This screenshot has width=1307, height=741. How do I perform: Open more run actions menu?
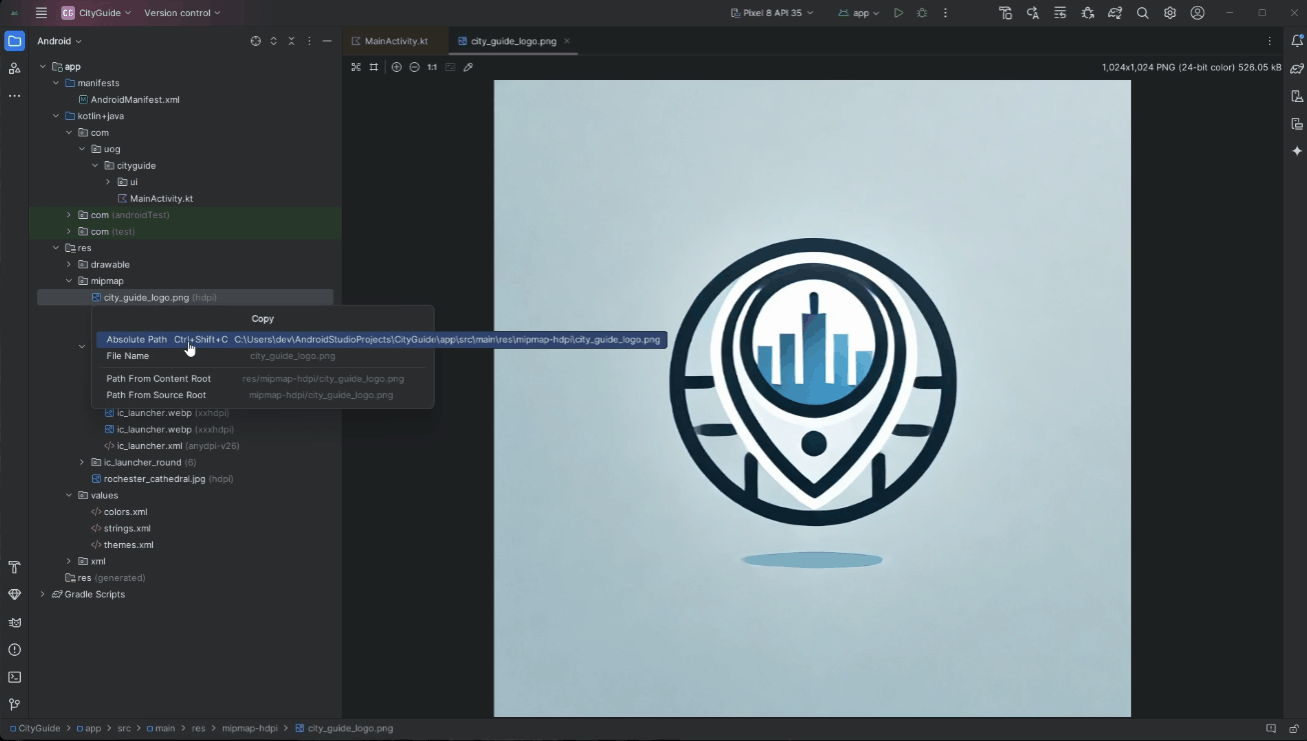click(x=945, y=13)
